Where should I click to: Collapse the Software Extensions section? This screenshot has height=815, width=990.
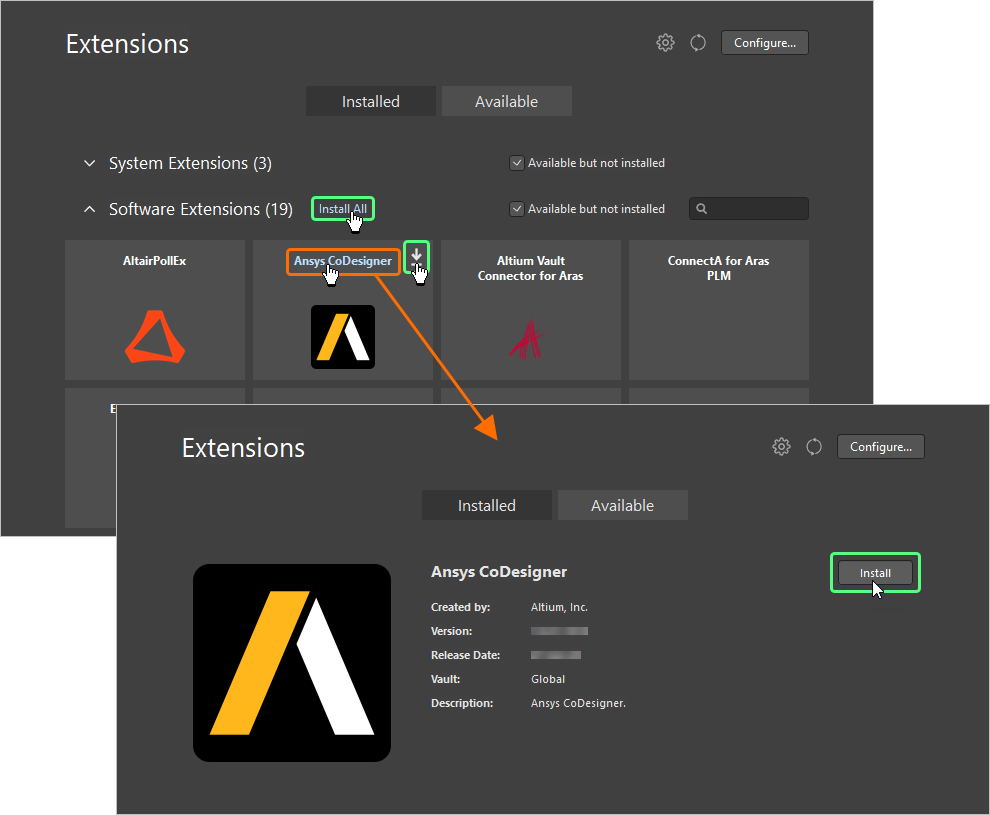click(x=89, y=209)
